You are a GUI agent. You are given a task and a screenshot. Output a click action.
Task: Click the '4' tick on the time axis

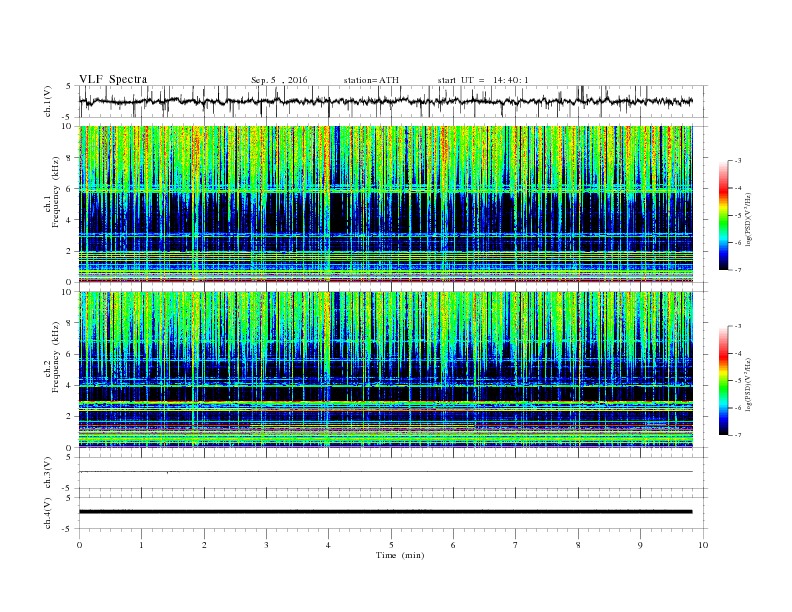[328, 545]
